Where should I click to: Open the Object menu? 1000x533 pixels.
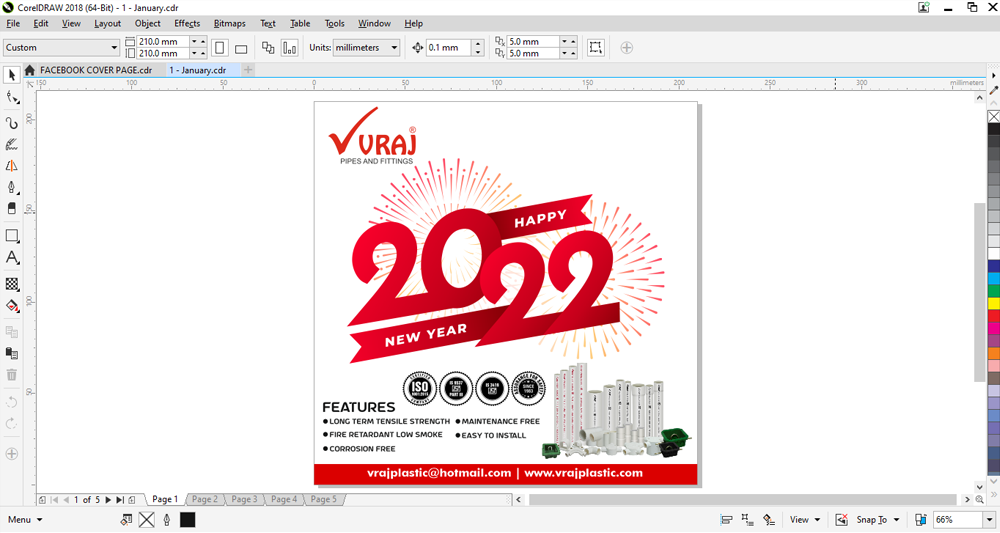pos(147,24)
